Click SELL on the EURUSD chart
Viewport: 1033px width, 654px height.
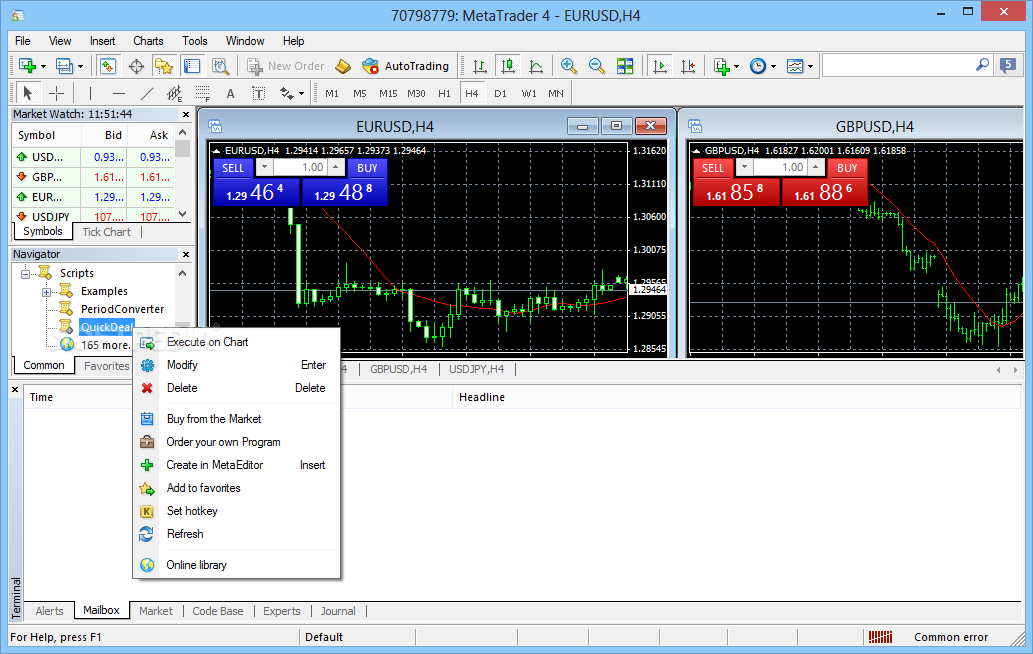[x=233, y=168]
